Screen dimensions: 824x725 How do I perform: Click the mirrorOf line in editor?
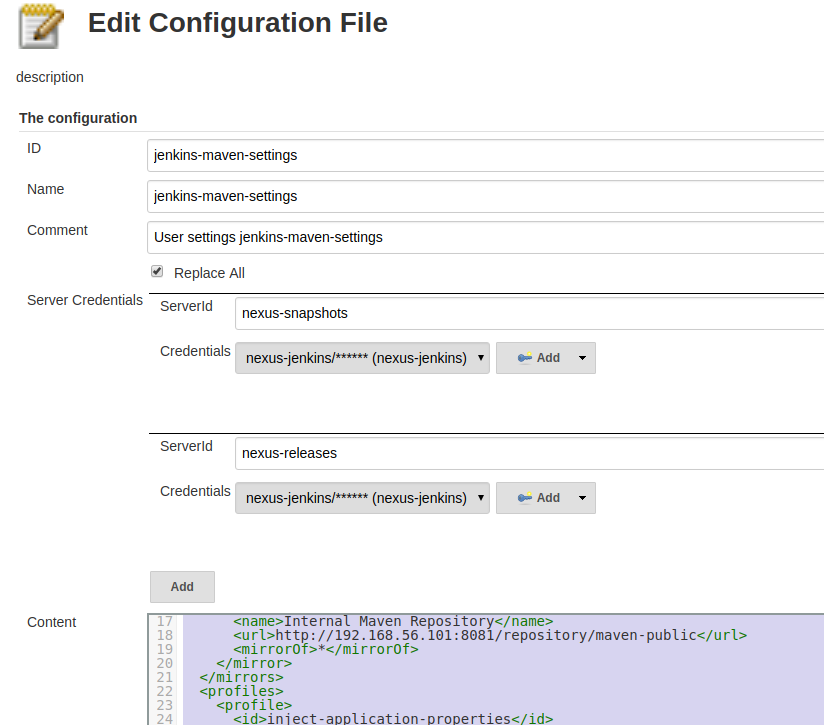point(326,649)
